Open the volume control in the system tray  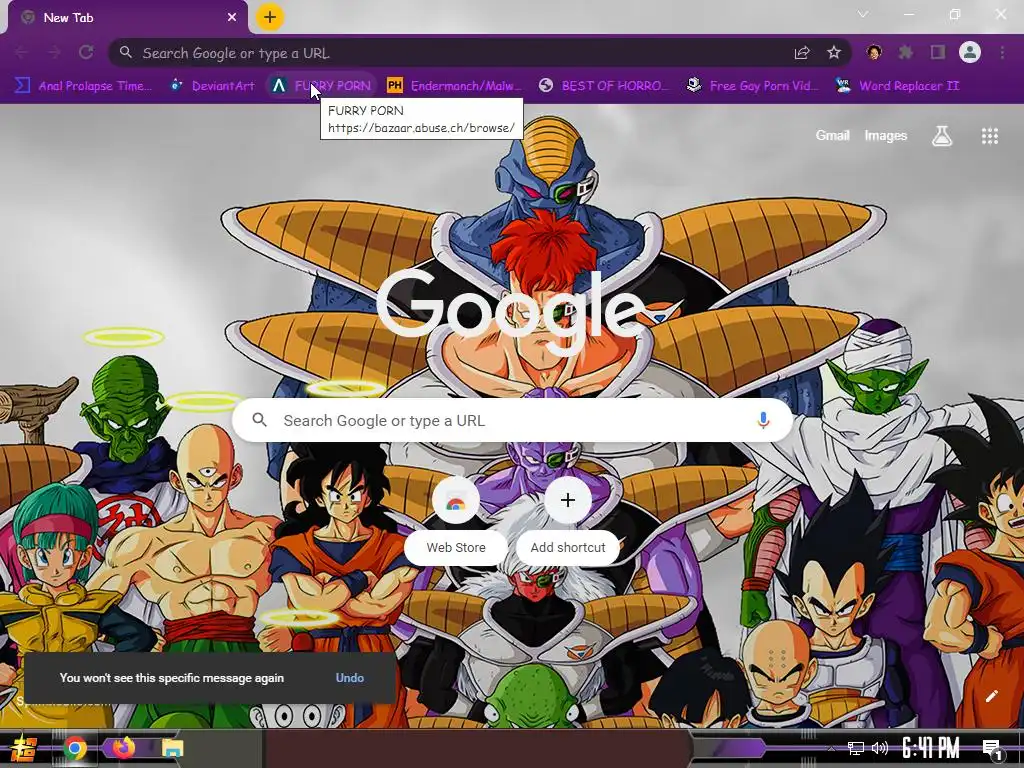[x=880, y=748]
